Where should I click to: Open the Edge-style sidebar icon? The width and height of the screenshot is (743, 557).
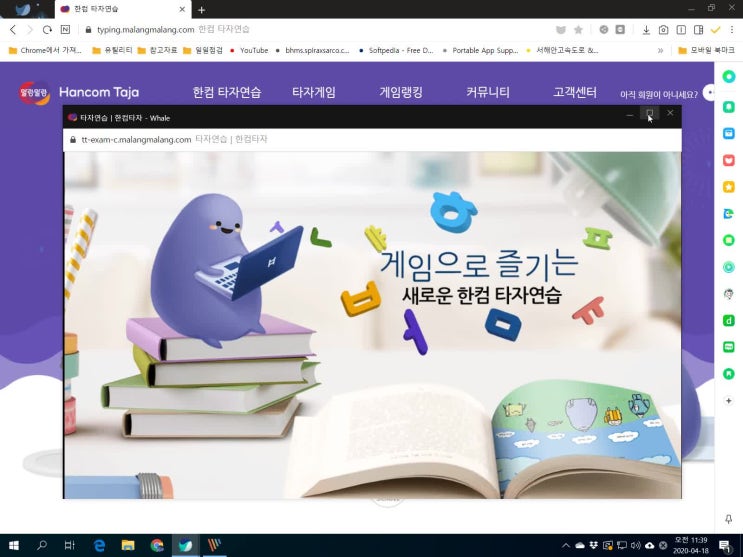pos(729,214)
